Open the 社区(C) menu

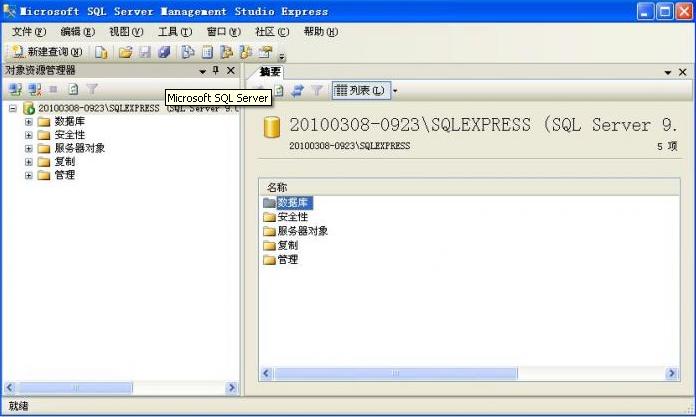(272, 32)
